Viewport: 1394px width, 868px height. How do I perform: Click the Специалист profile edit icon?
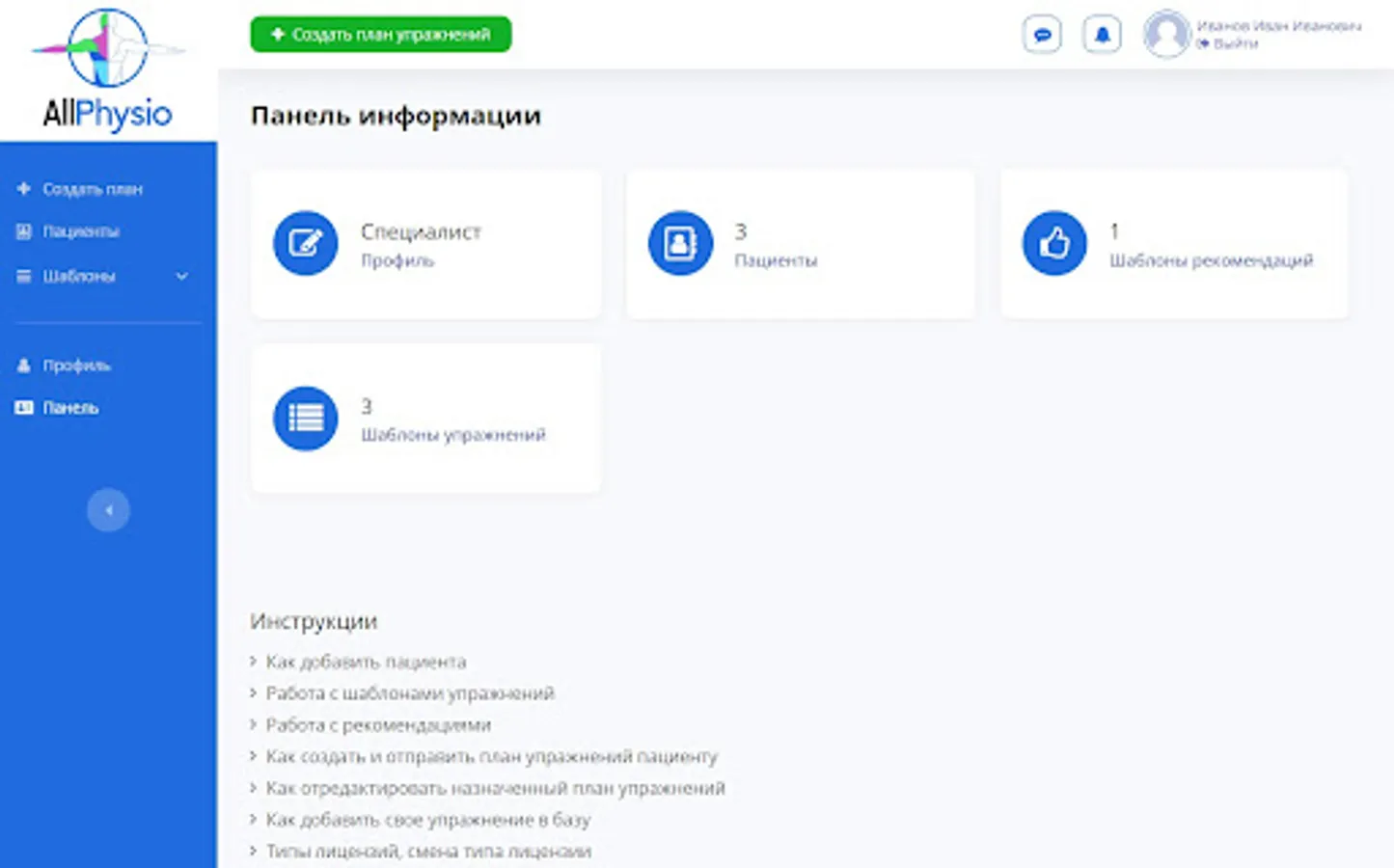[306, 243]
